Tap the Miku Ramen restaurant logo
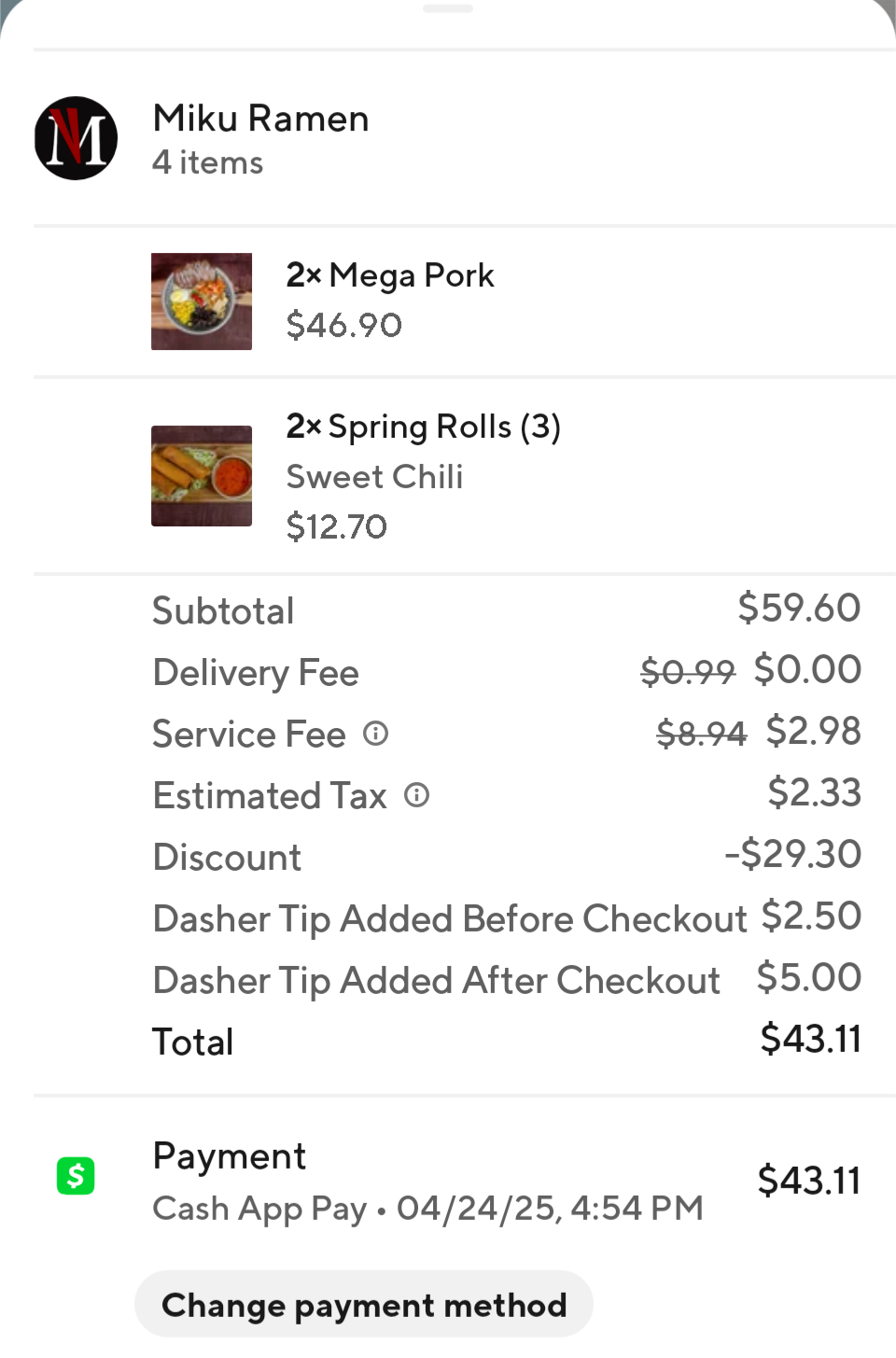Screen dimensions: 896x1358 (x=76, y=138)
